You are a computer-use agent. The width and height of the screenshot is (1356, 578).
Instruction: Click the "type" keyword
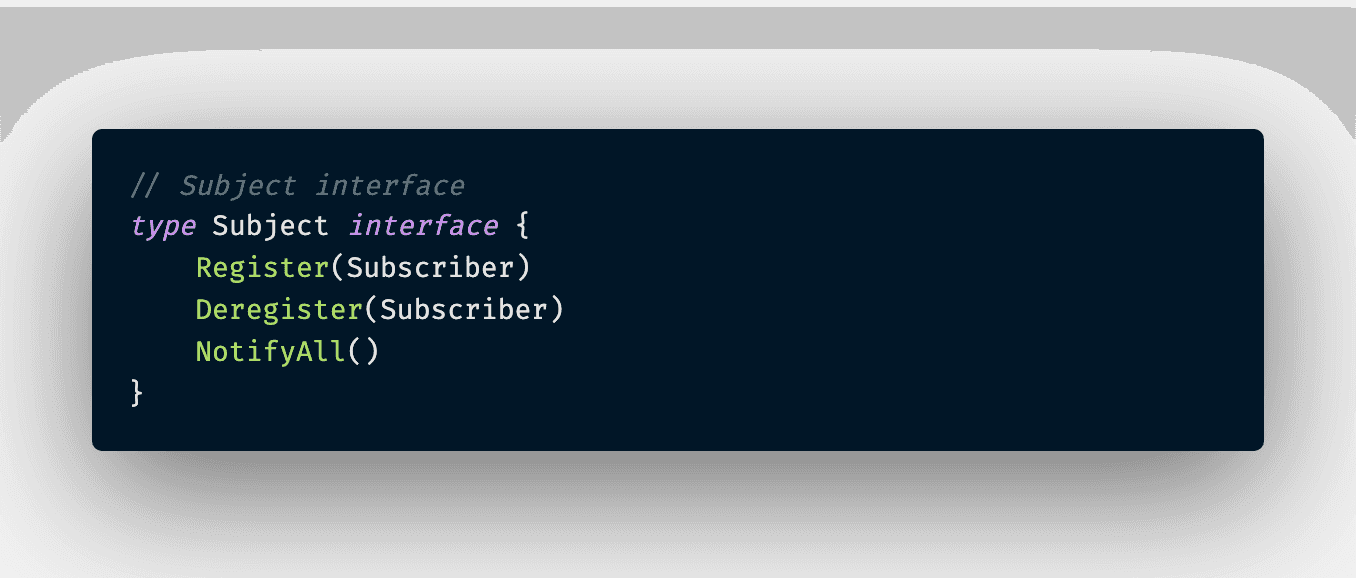pos(163,227)
